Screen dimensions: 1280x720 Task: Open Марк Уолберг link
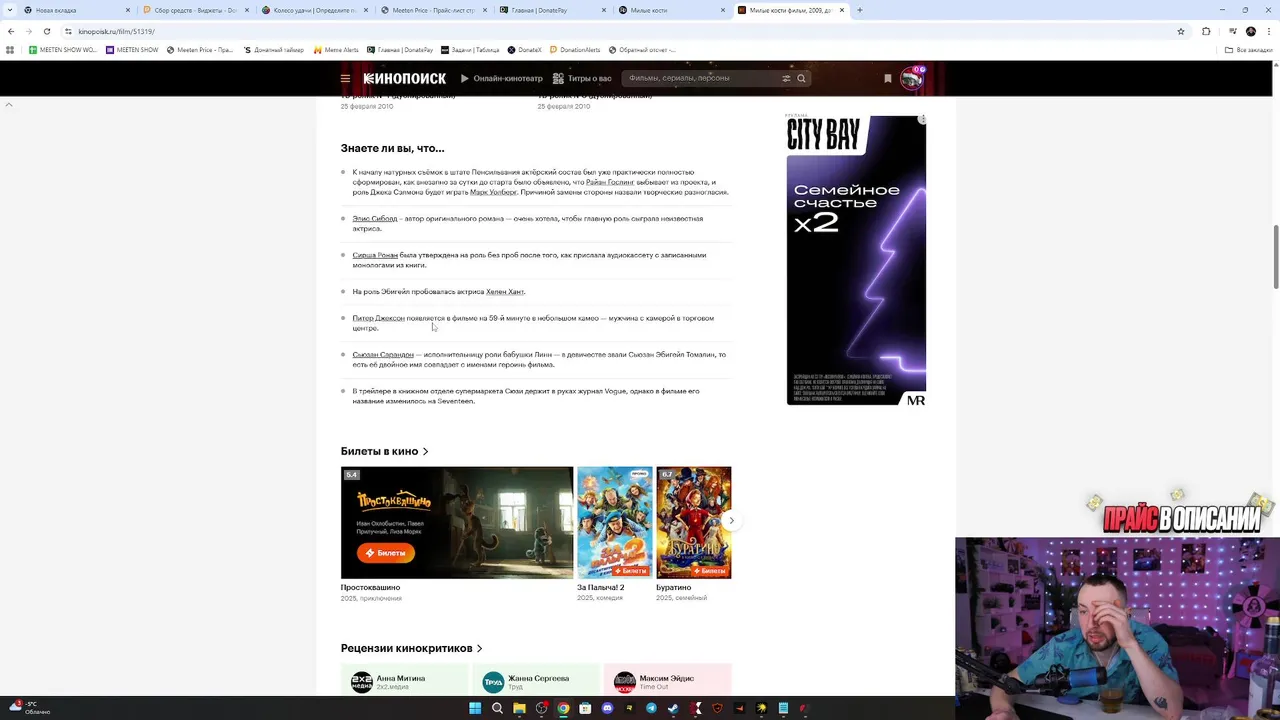point(493,192)
